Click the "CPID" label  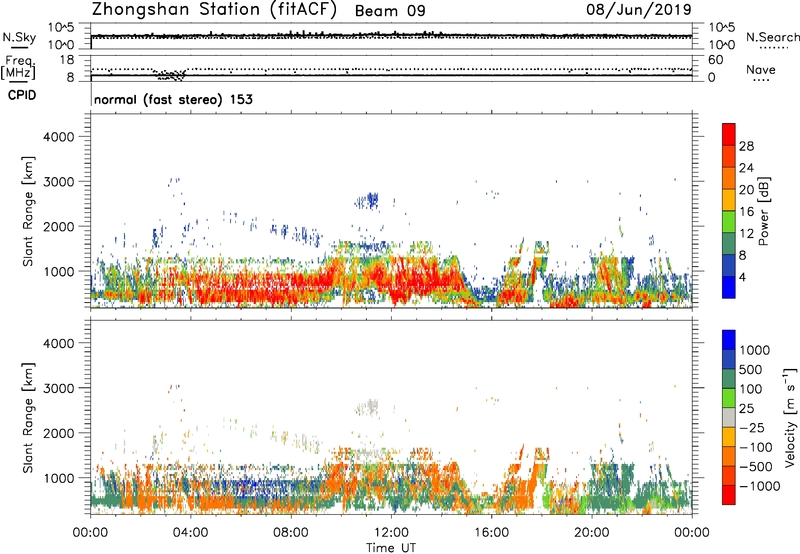tap(22, 95)
